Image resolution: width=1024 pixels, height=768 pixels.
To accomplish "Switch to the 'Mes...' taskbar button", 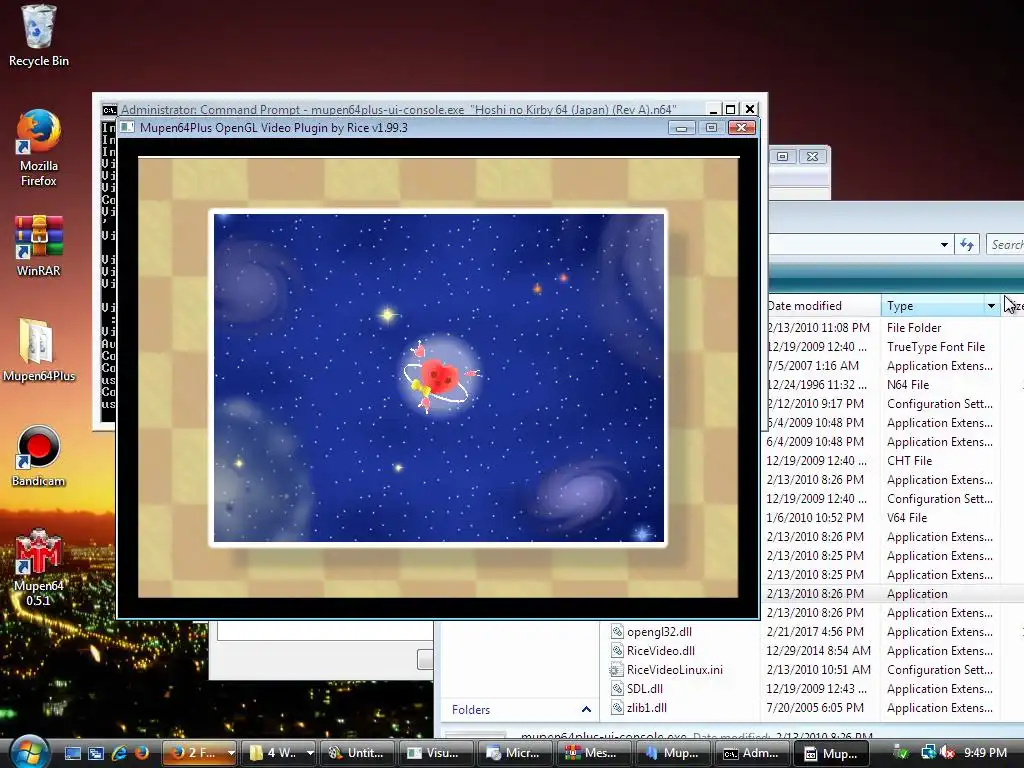I will pyautogui.click(x=593, y=753).
